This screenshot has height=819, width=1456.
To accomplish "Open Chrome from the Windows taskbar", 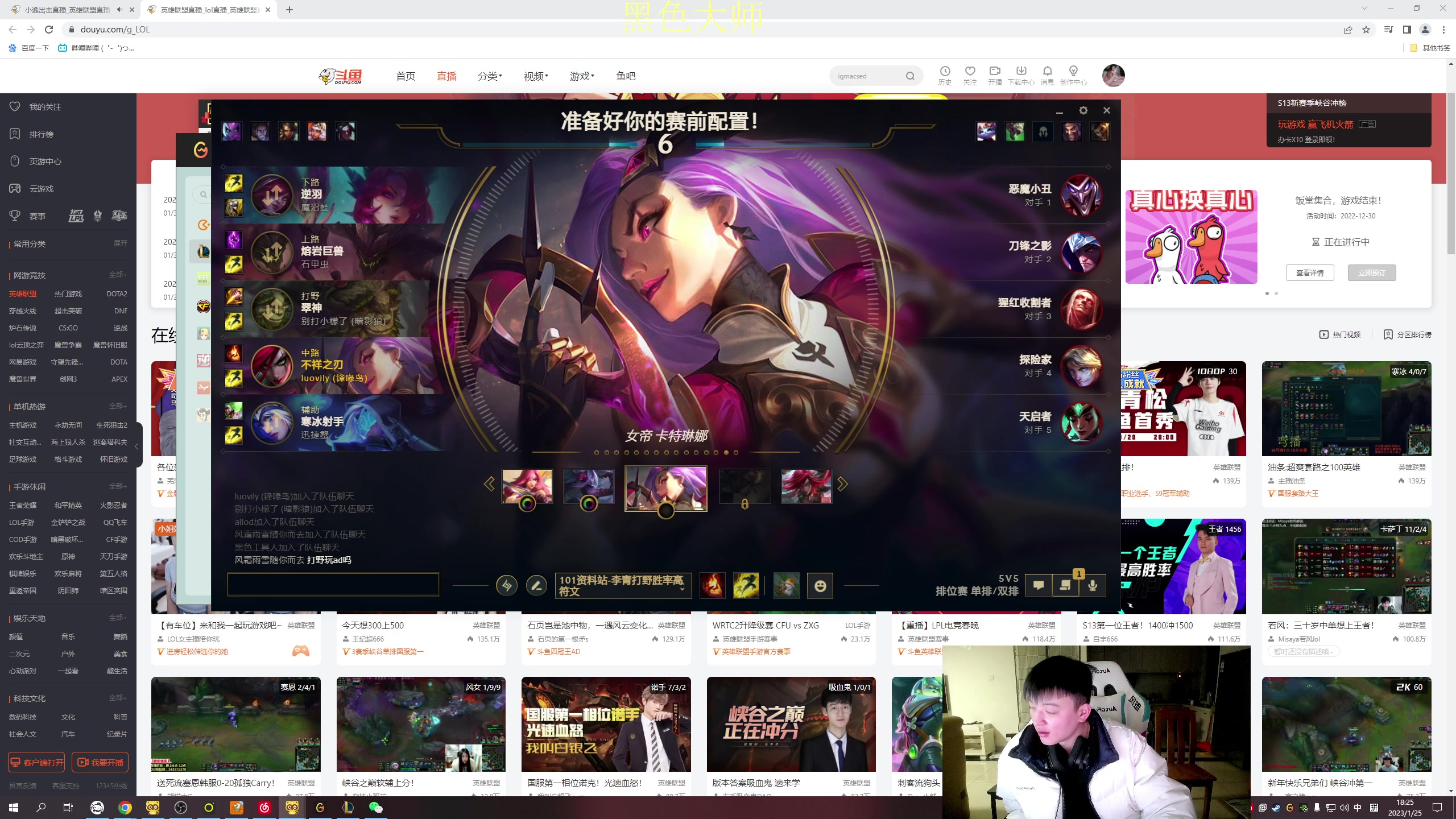I will pyautogui.click(x=125, y=808).
